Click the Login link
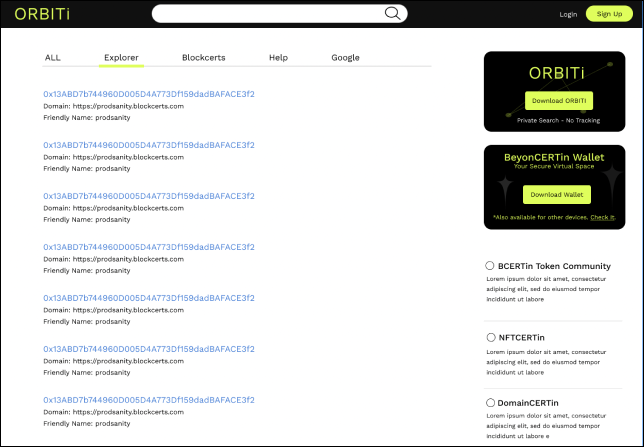 [568, 14]
